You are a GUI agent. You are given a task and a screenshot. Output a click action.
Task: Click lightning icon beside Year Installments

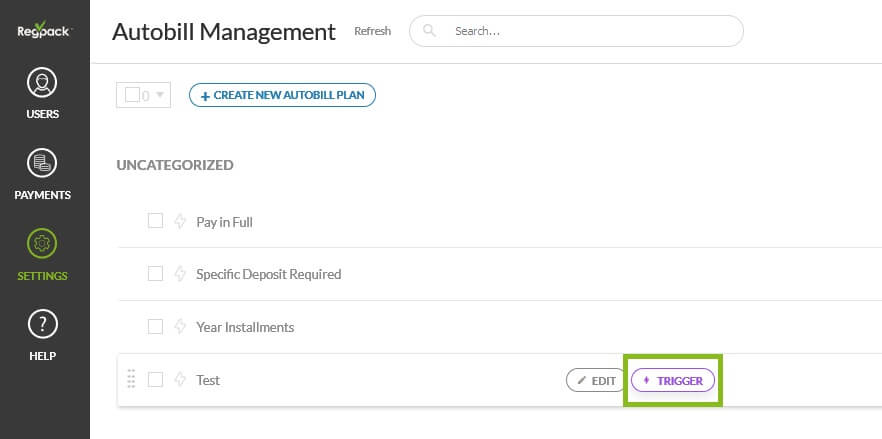click(180, 326)
